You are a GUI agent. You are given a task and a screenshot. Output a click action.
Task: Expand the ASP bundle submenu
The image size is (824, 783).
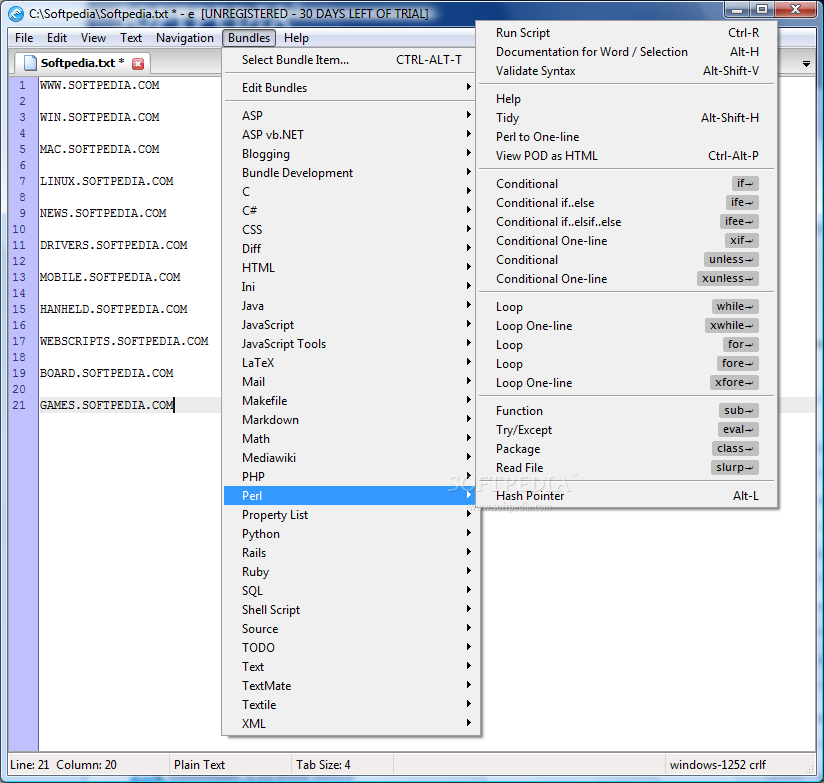click(x=351, y=116)
